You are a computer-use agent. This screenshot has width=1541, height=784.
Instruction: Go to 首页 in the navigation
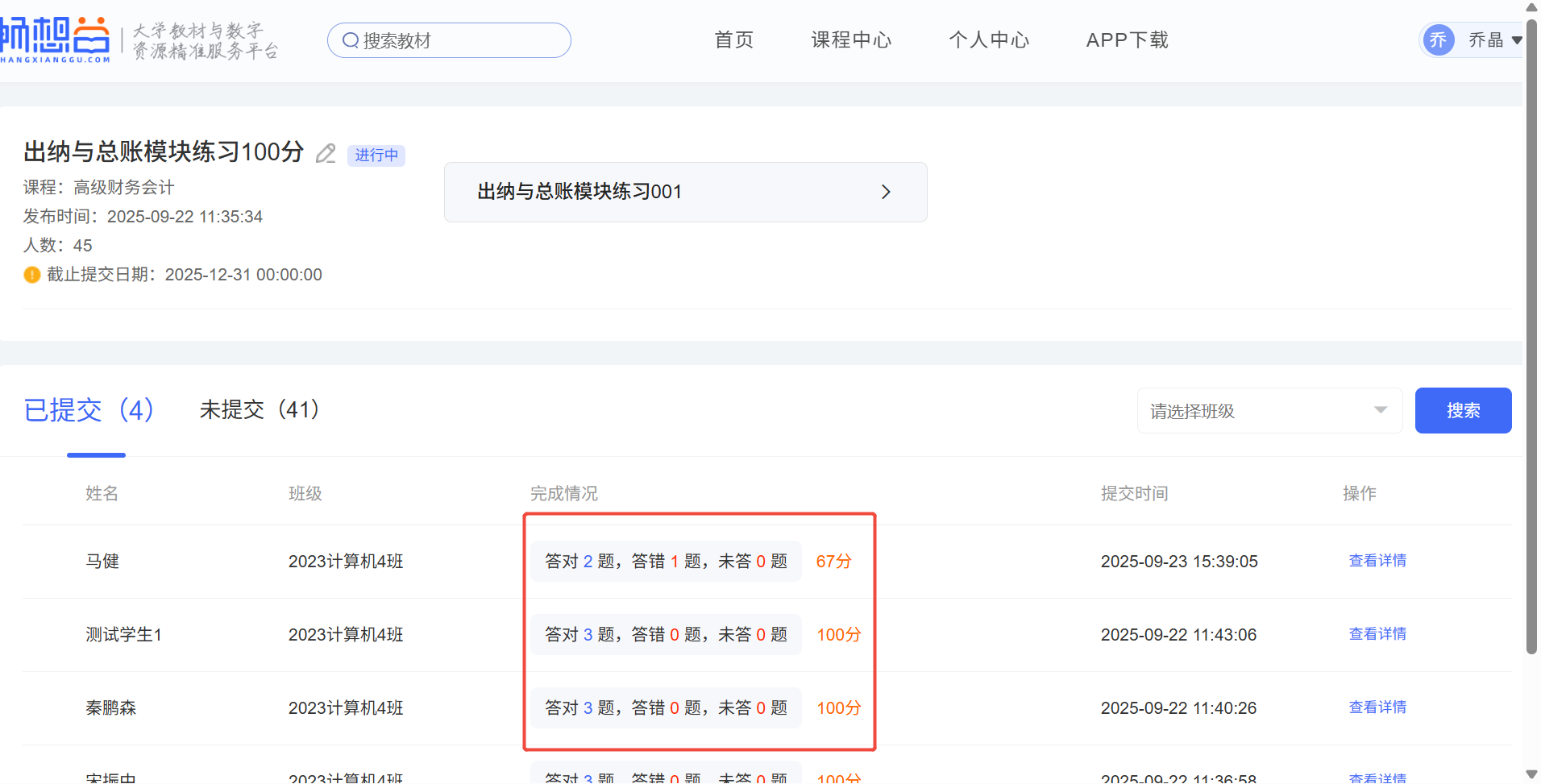pos(733,39)
